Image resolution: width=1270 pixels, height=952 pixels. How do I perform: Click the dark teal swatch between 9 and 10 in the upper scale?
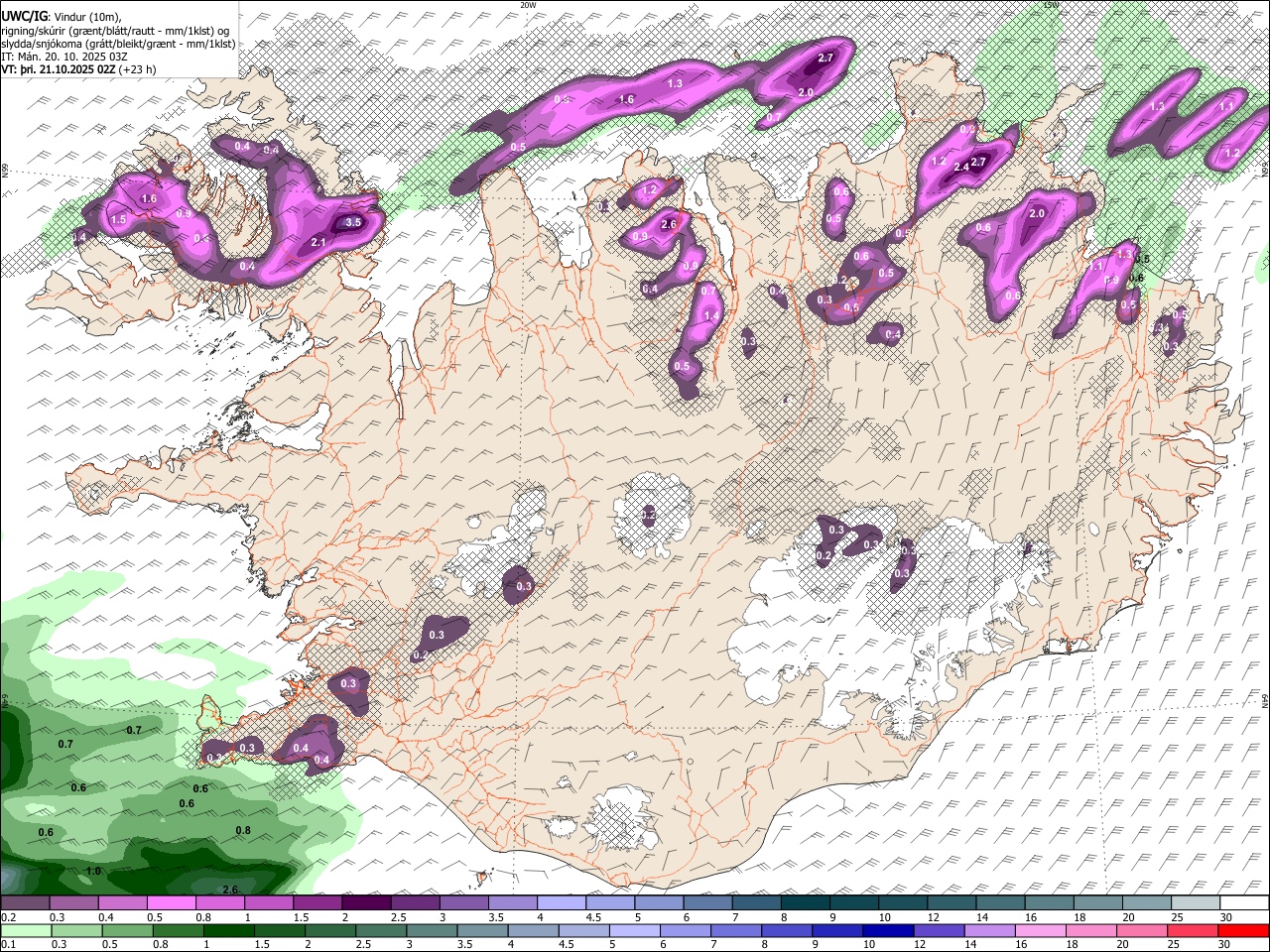click(x=854, y=903)
